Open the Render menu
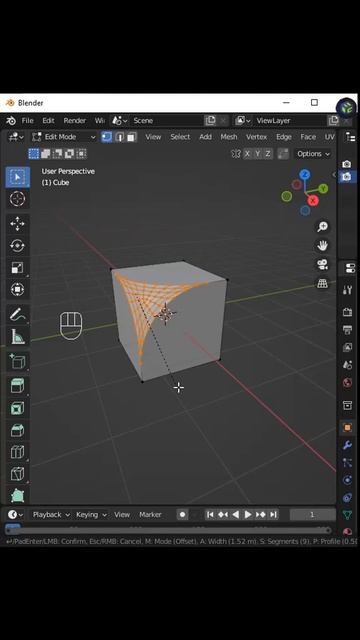Screen dimensions: 360x640 (x=75, y=121)
